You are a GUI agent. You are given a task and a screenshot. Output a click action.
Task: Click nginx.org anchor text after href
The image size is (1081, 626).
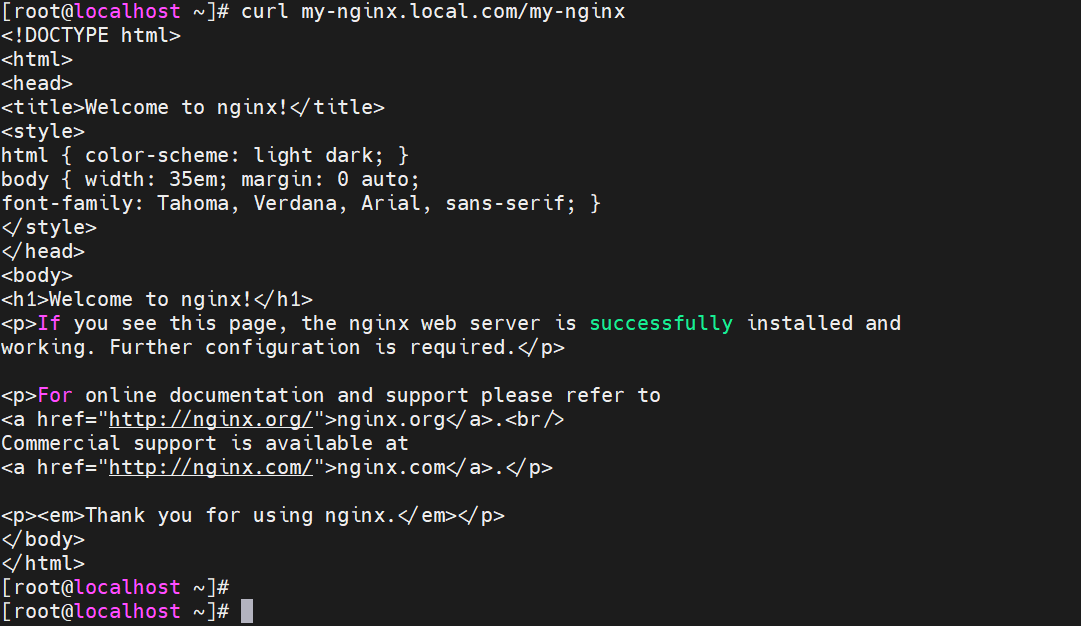click(x=391, y=419)
